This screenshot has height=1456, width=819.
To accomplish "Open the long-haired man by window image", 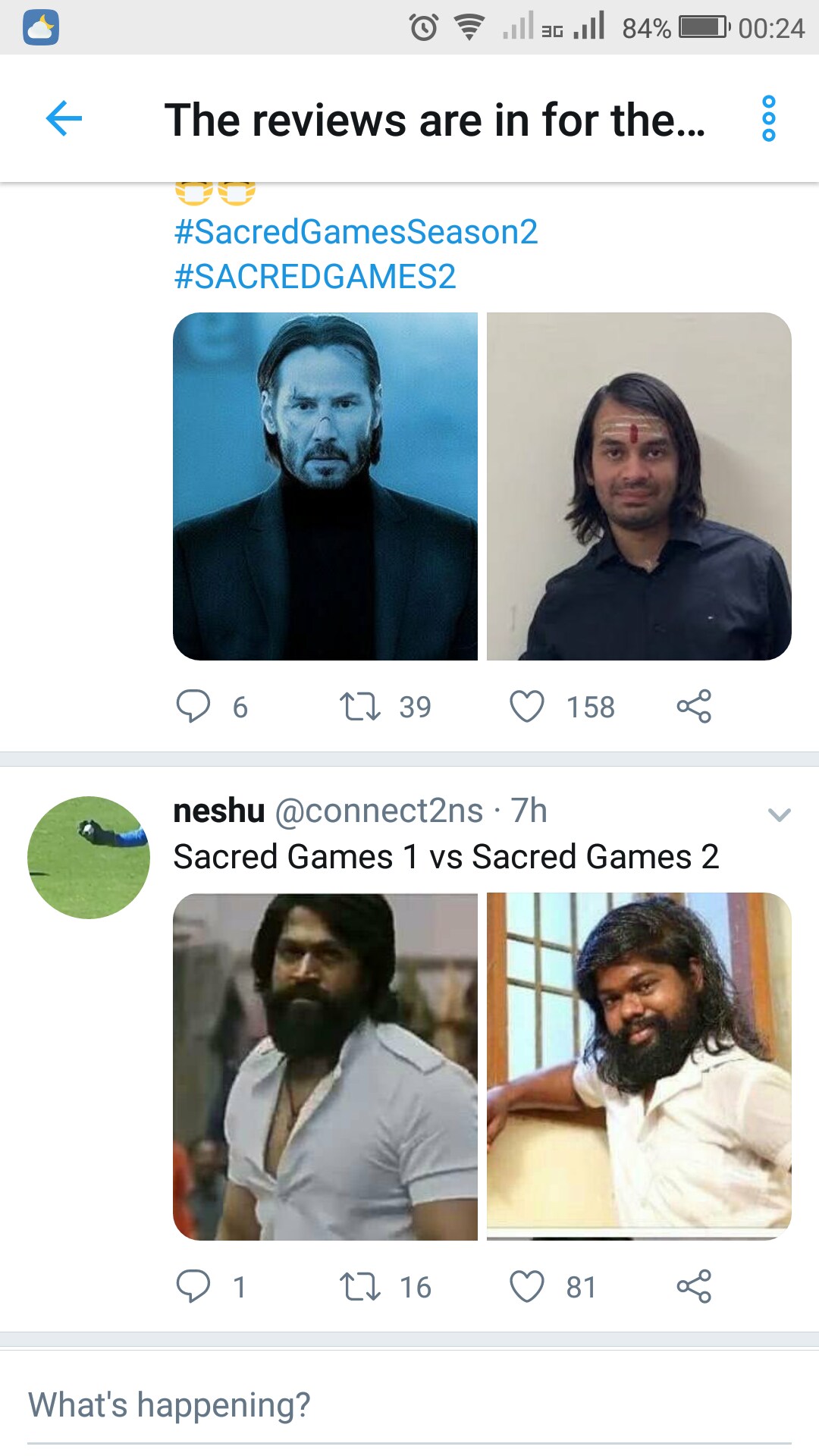I will (x=639, y=1067).
